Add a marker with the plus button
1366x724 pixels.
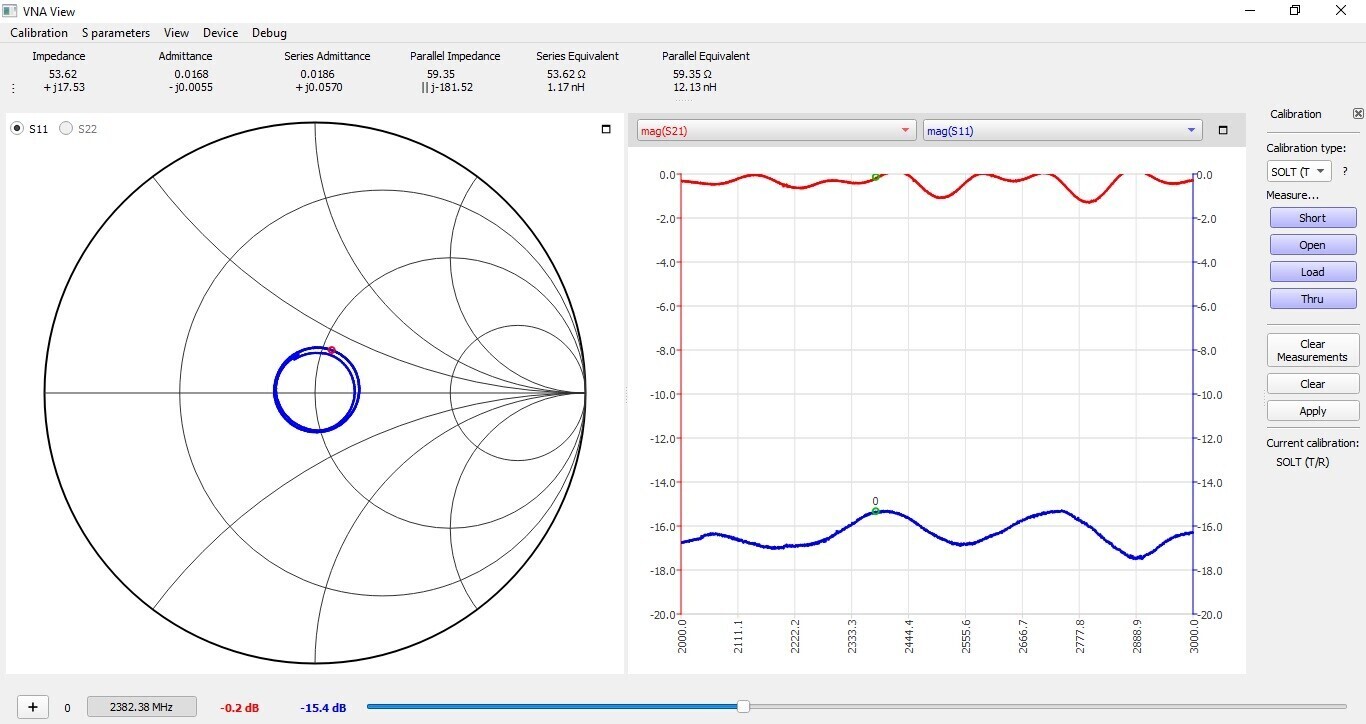click(x=33, y=707)
